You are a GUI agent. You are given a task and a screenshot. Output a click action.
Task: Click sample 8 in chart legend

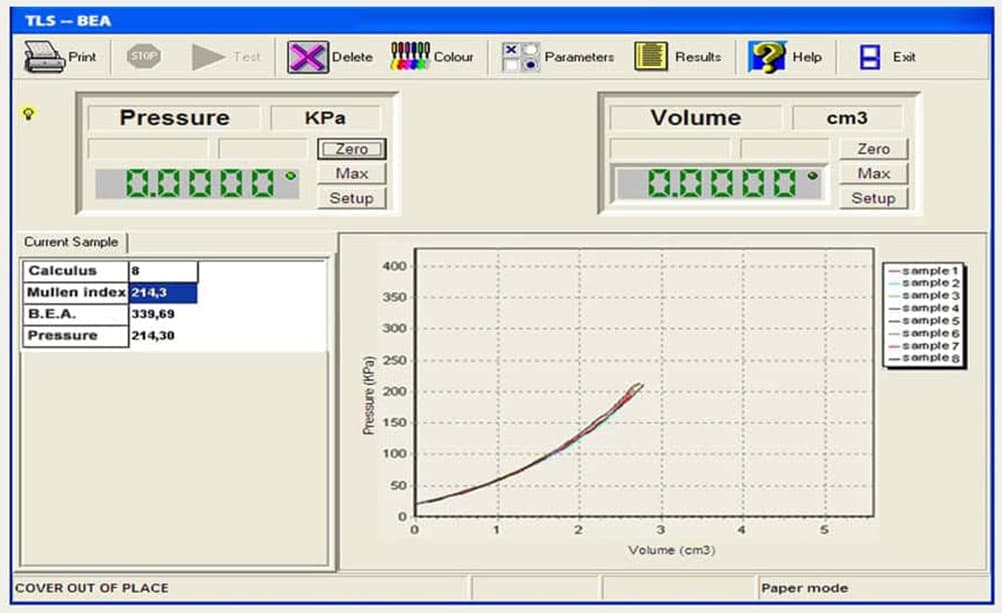click(924, 358)
